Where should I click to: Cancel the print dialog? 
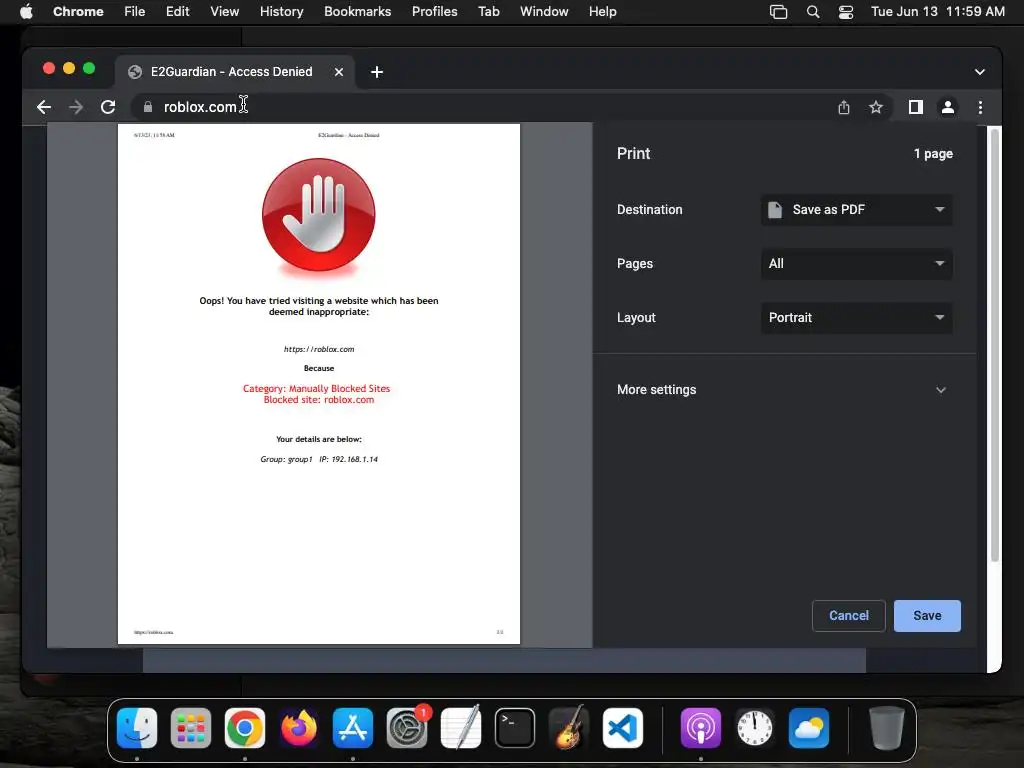click(848, 616)
